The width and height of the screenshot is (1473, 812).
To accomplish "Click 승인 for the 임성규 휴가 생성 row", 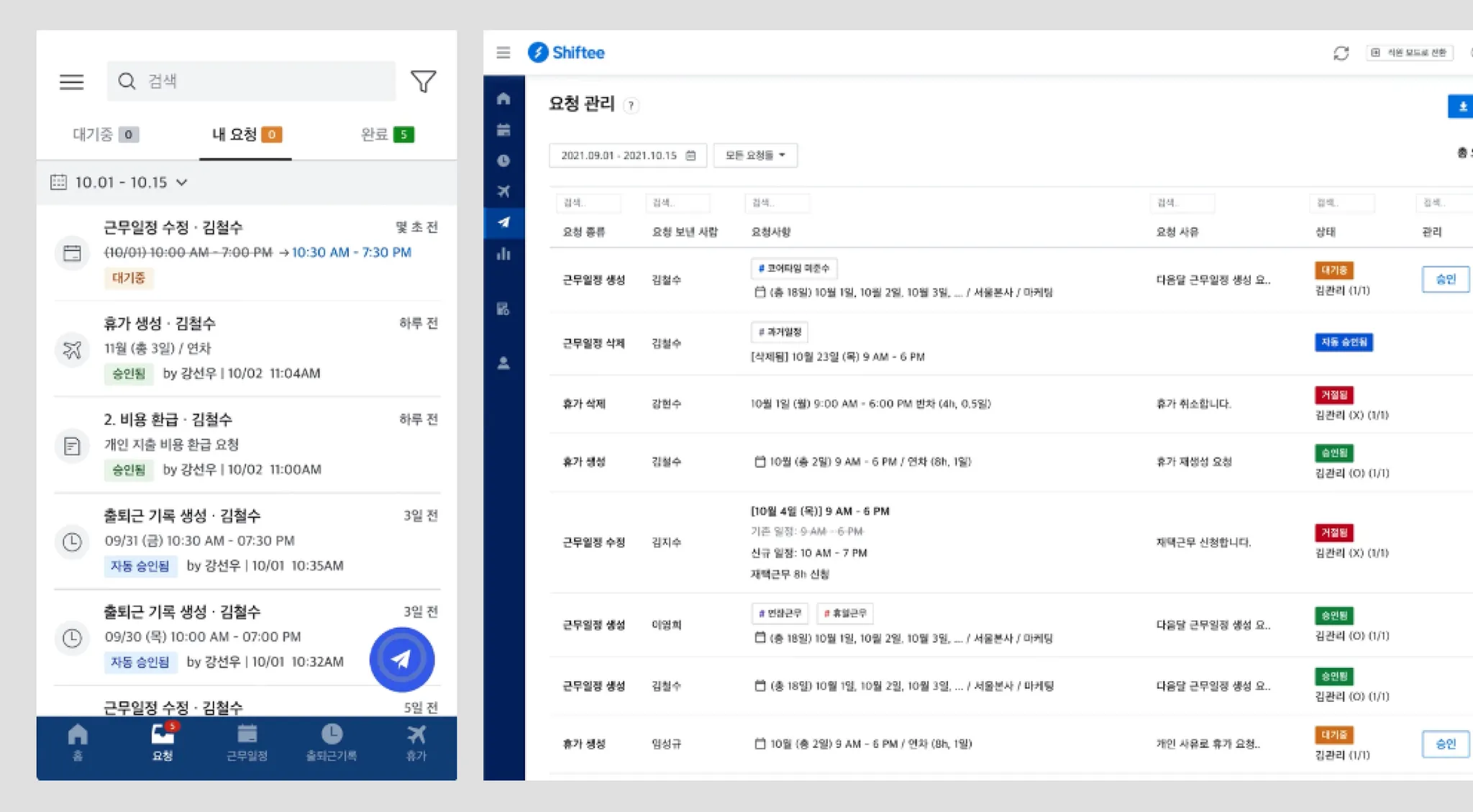I will tap(1446, 744).
